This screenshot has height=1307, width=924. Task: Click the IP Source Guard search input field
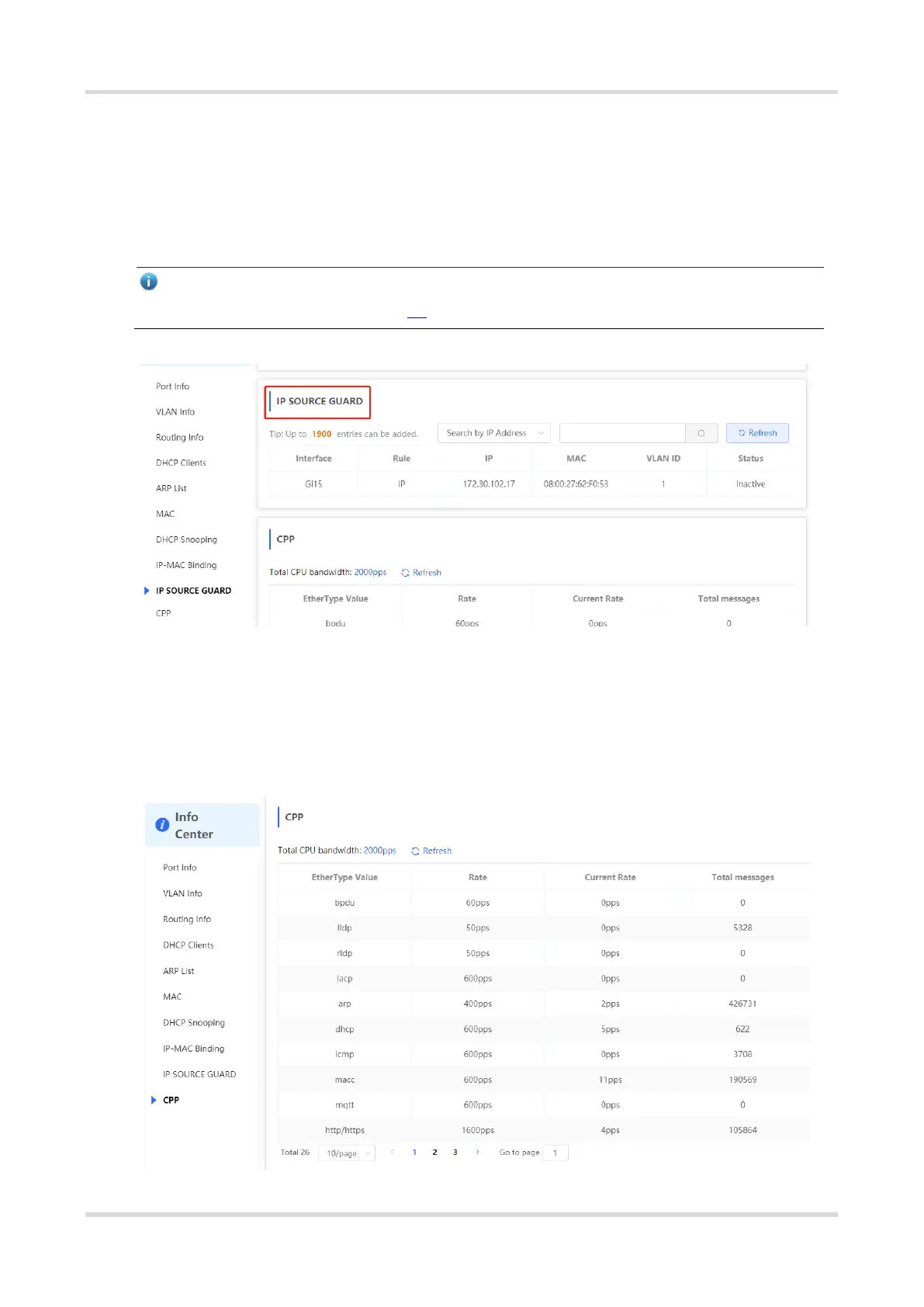click(x=622, y=433)
